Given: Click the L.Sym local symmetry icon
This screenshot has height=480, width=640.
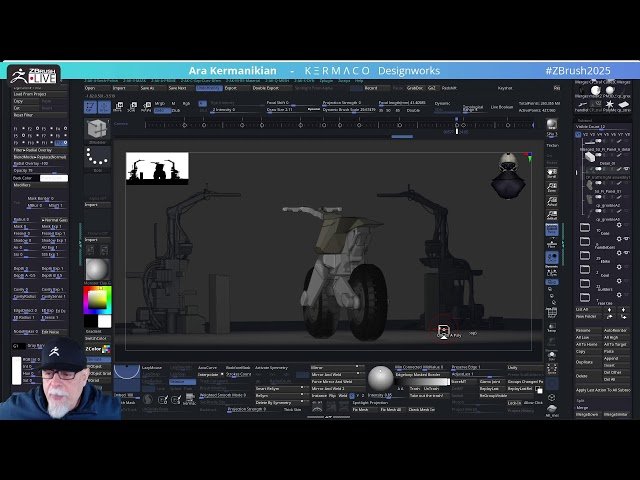Looking at the screenshot, I should (552, 272).
